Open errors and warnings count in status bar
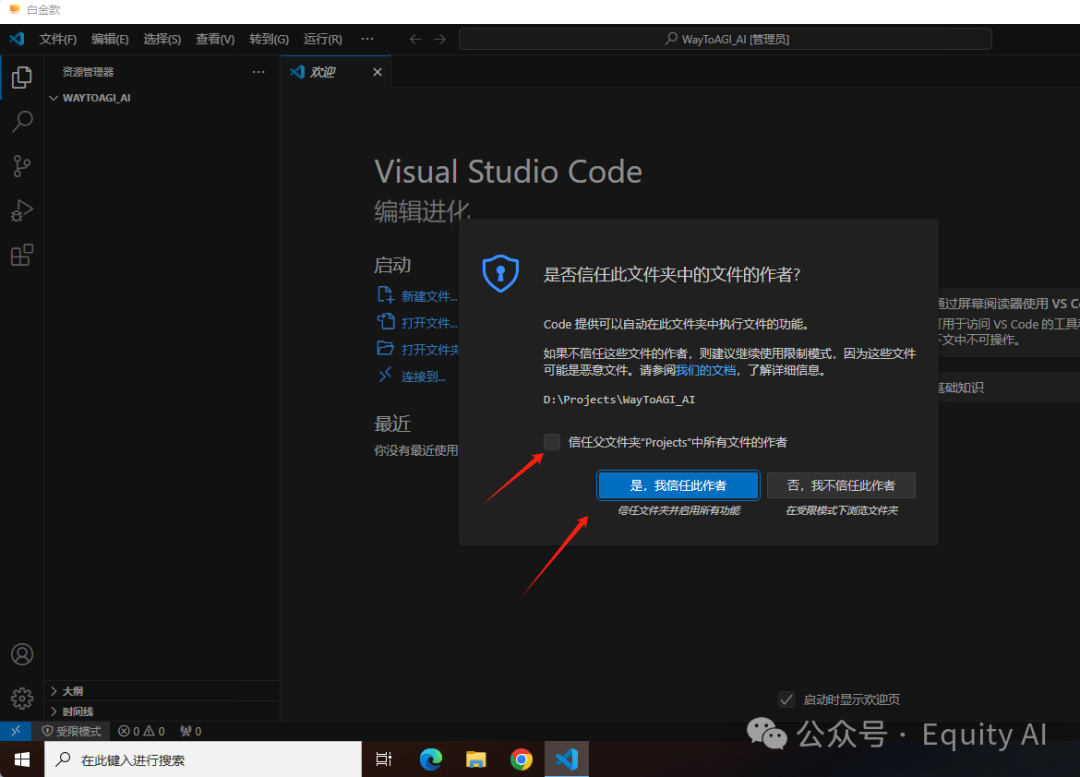The width and height of the screenshot is (1080, 777). (141, 731)
